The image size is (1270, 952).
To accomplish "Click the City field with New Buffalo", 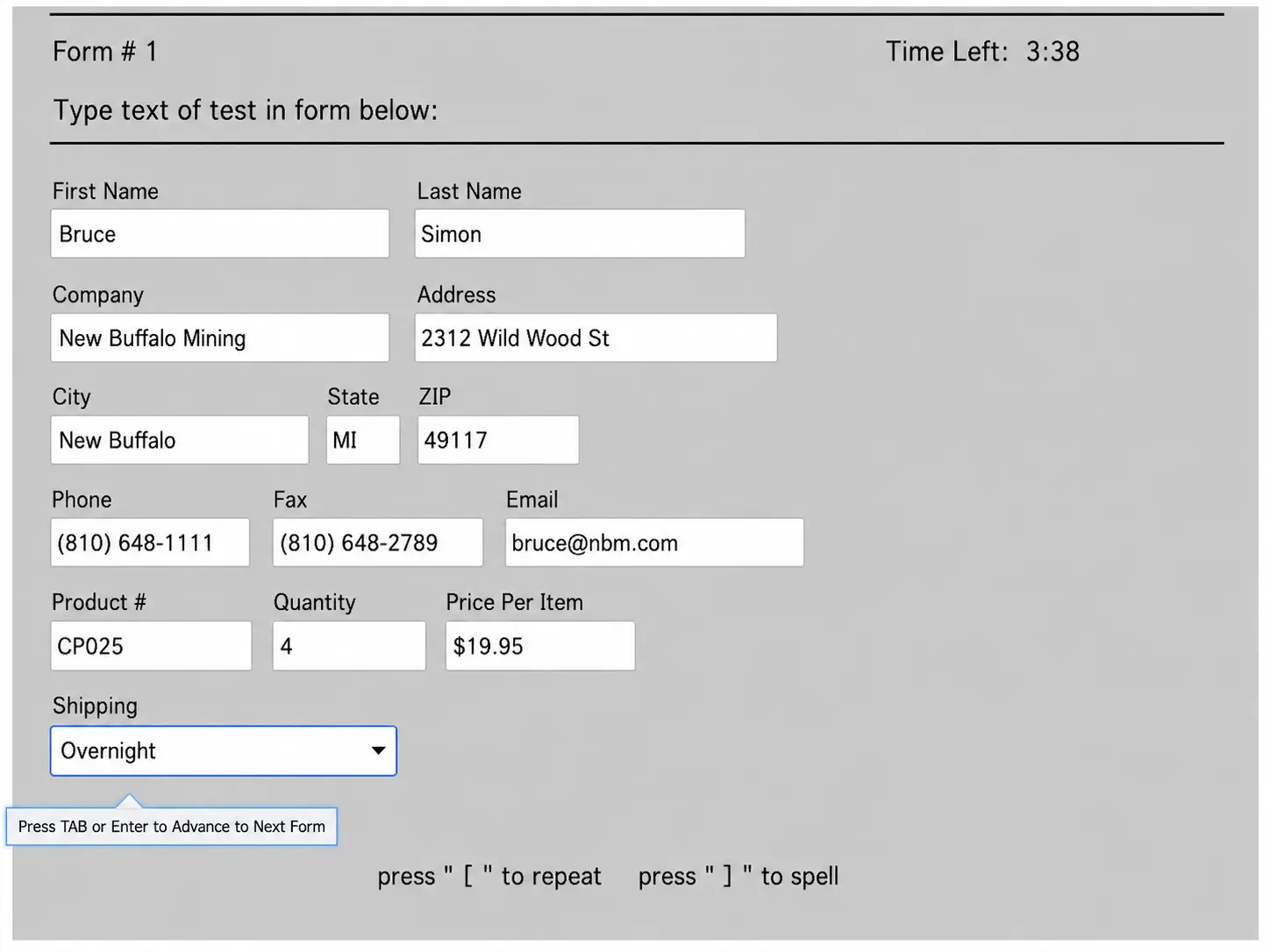I will point(180,440).
